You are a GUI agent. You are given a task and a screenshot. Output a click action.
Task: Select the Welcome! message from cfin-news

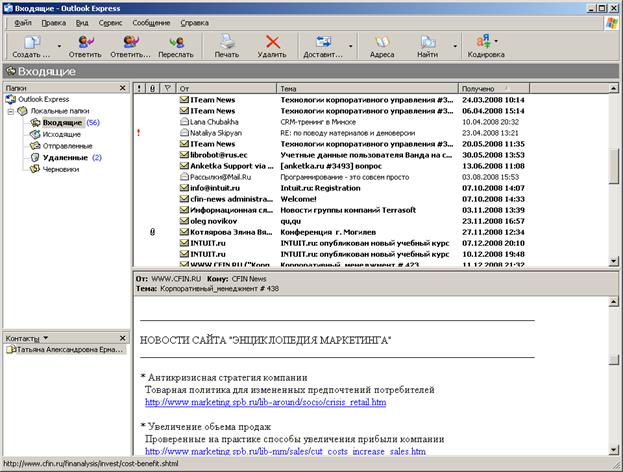click(331, 199)
